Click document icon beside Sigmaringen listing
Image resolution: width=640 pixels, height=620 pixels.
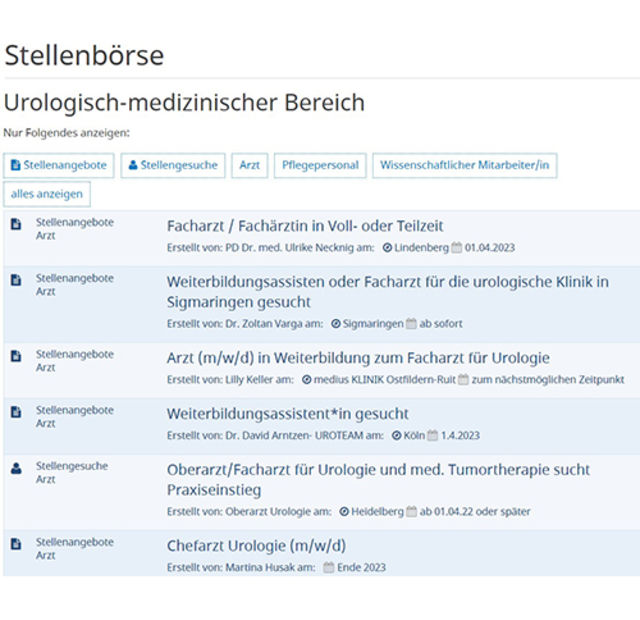tap(15, 280)
